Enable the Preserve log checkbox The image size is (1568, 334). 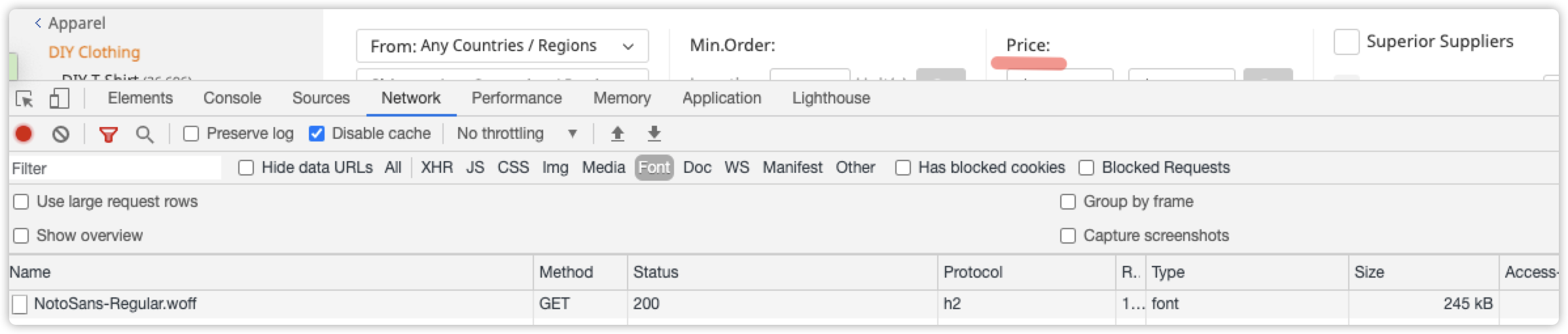191,134
